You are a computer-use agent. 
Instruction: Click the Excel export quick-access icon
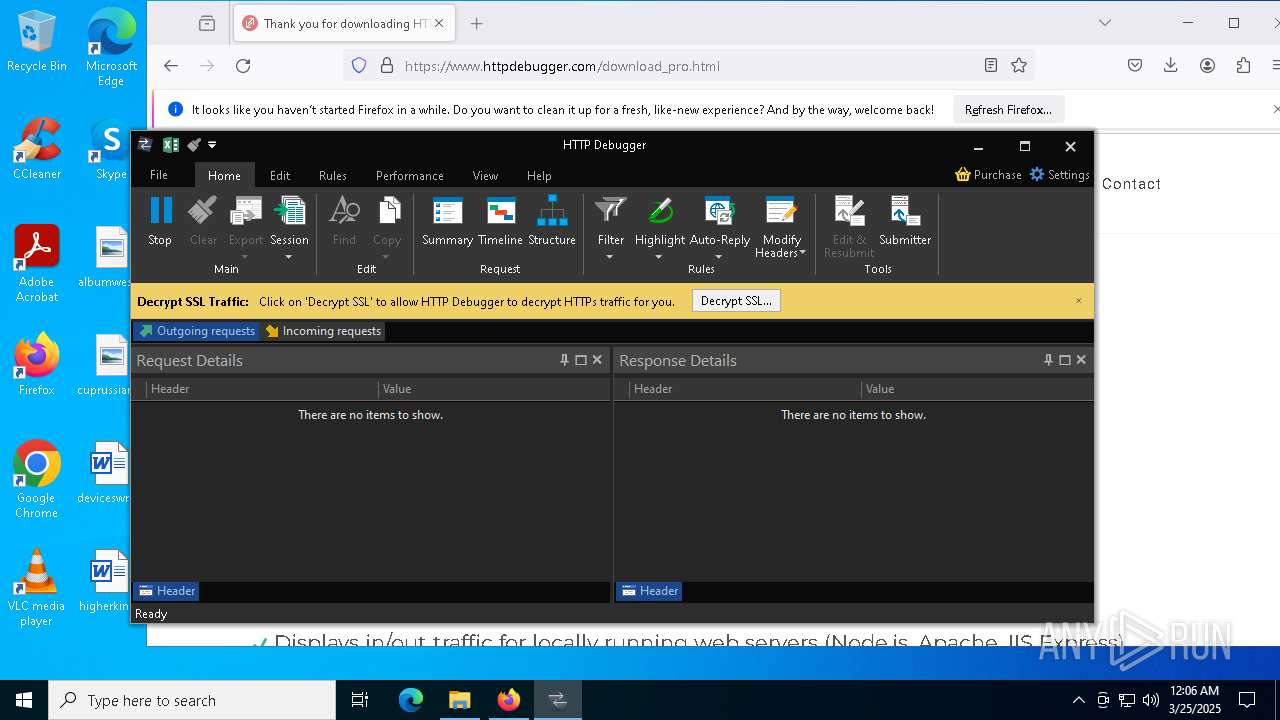click(171, 145)
